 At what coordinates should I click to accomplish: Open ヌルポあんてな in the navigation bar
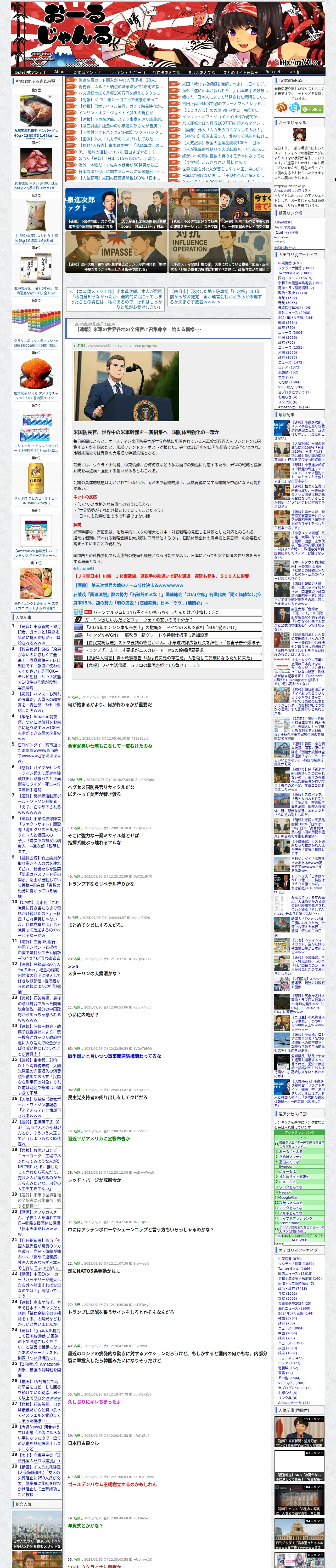[202, 72]
